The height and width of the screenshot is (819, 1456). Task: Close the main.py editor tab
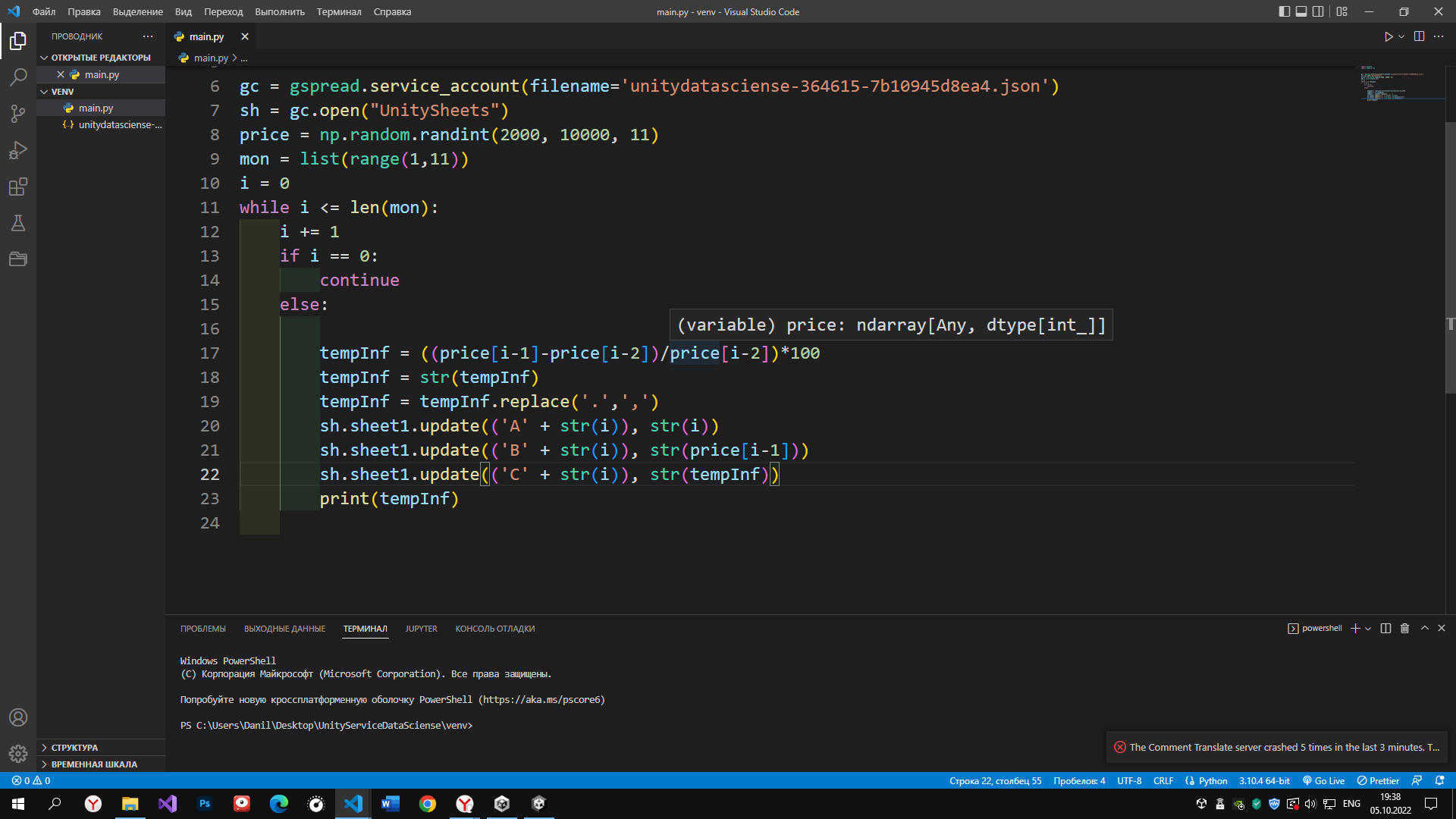tap(244, 36)
